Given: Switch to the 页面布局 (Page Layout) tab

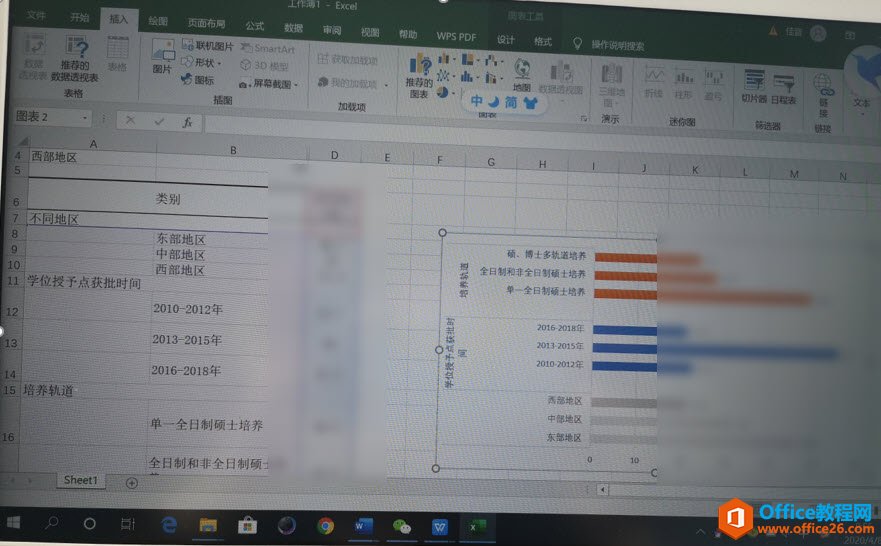Looking at the screenshot, I should tap(206, 23).
